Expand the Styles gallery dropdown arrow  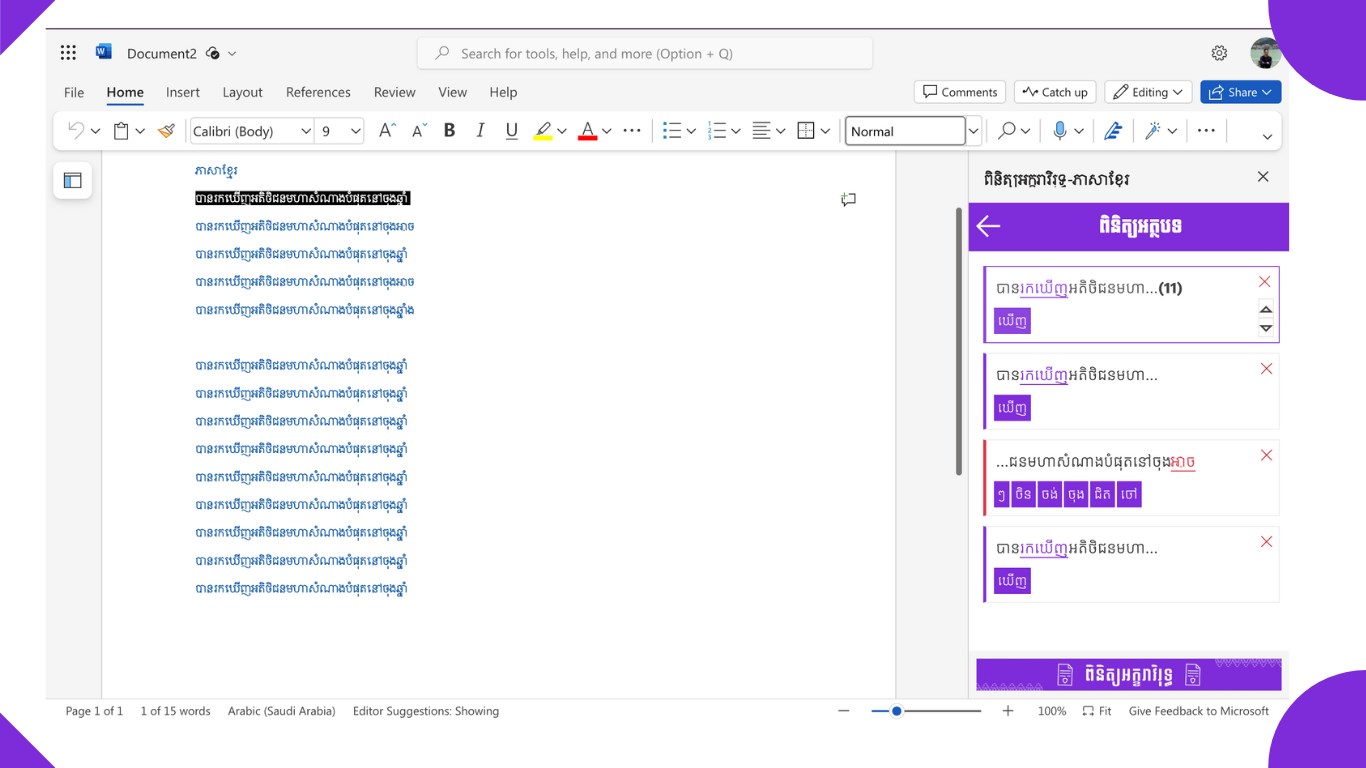click(973, 131)
